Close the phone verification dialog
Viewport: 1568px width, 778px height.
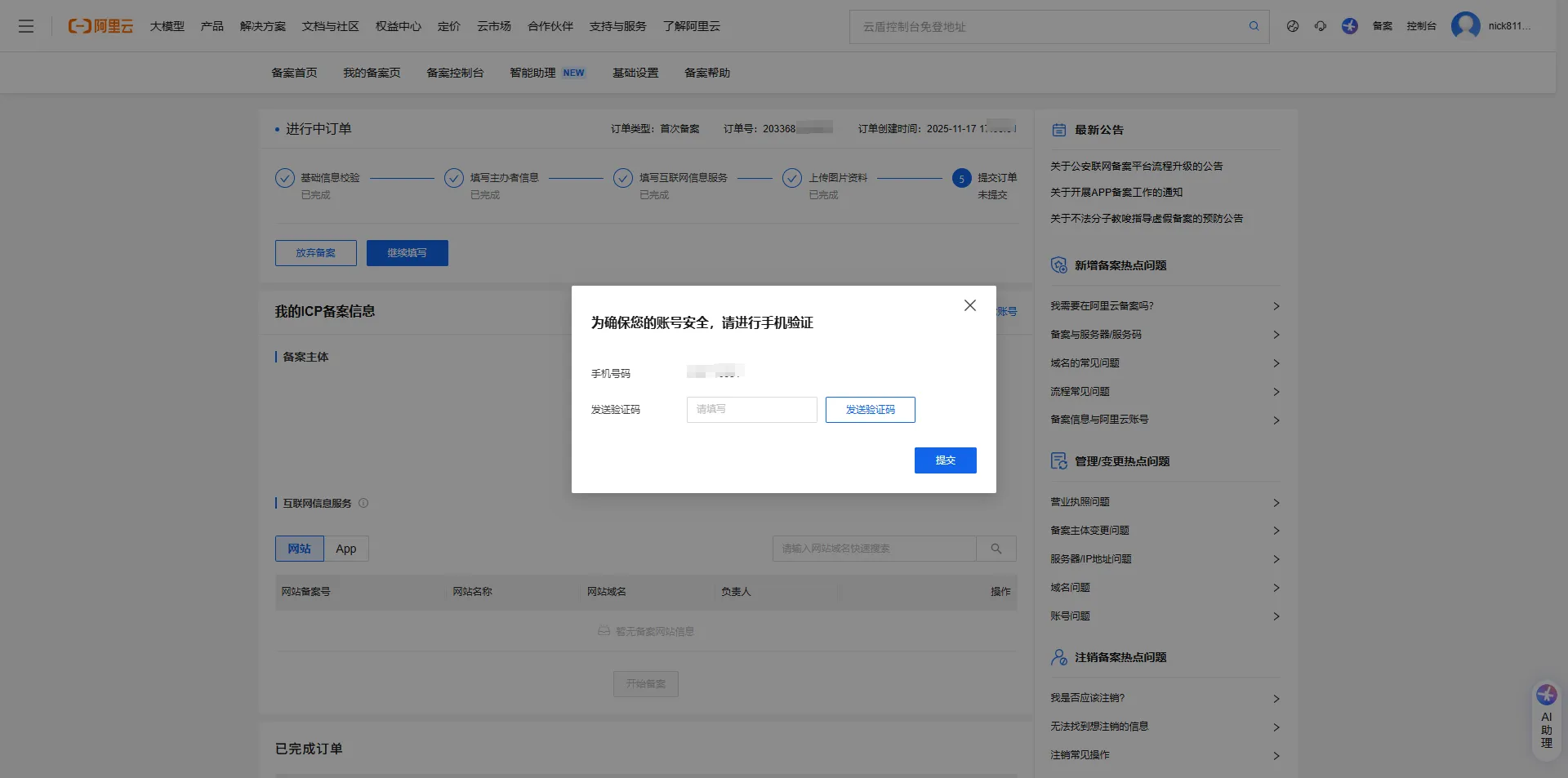click(969, 305)
